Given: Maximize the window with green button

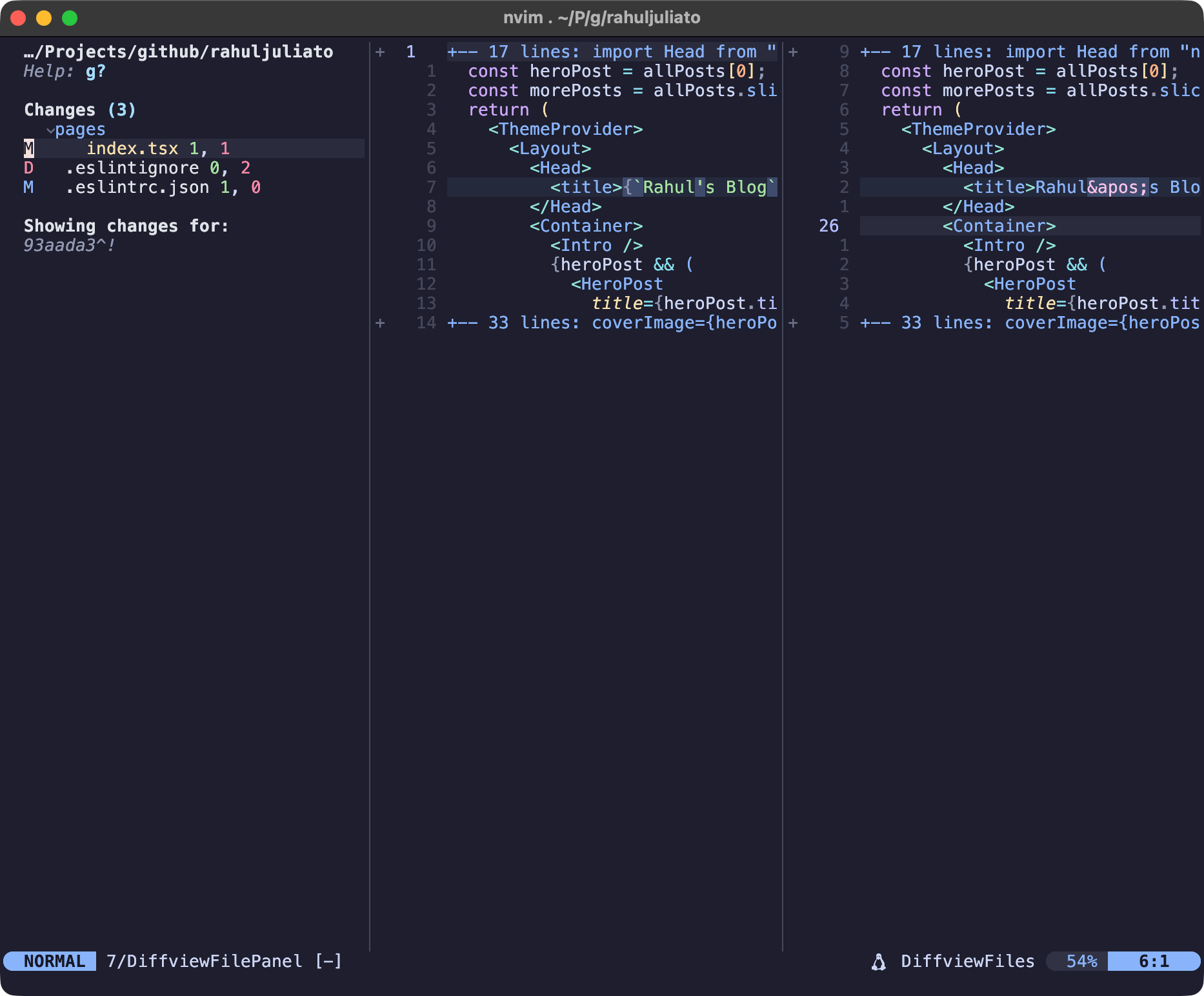Looking at the screenshot, I should 70,18.
